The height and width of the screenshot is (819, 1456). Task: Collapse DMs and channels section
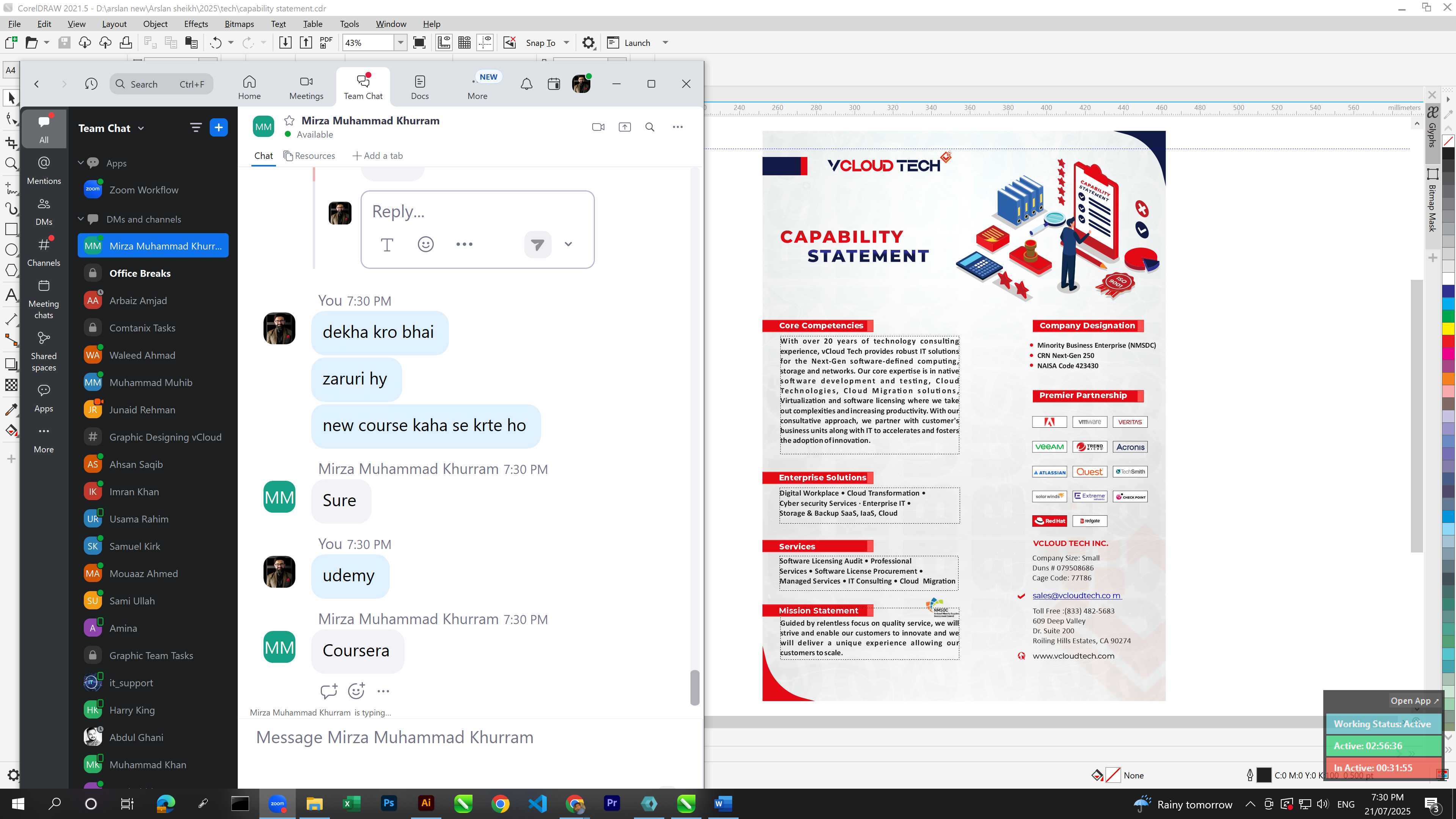click(x=81, y=219)
